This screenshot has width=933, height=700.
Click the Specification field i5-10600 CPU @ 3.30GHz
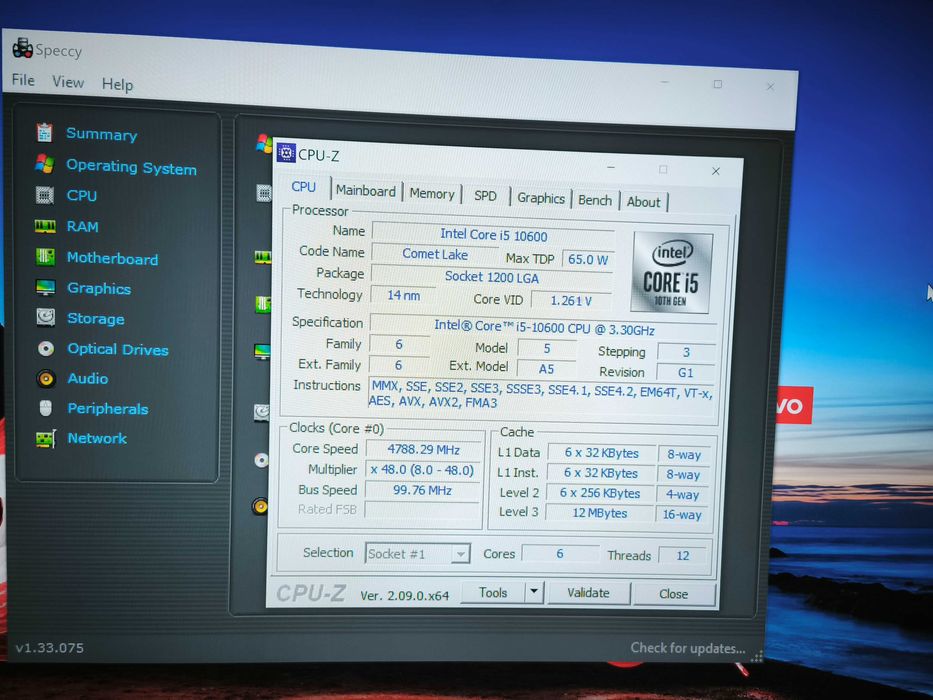click(x=543, y=327)
